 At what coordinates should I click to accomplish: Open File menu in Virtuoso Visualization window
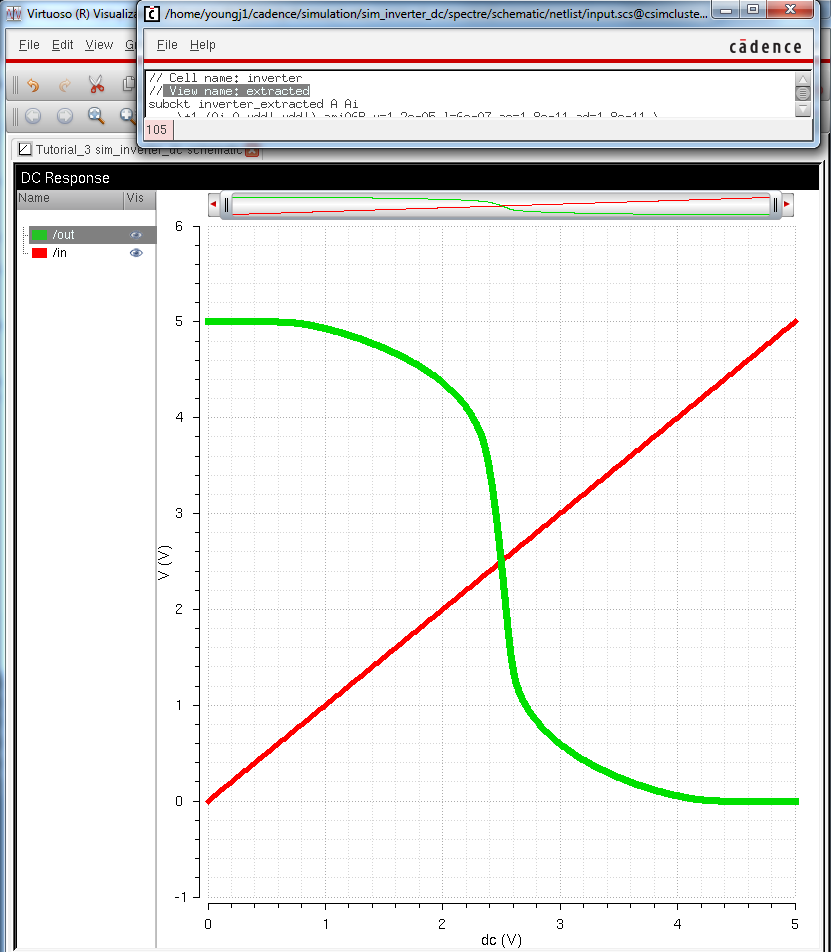[x=29, y=45]
